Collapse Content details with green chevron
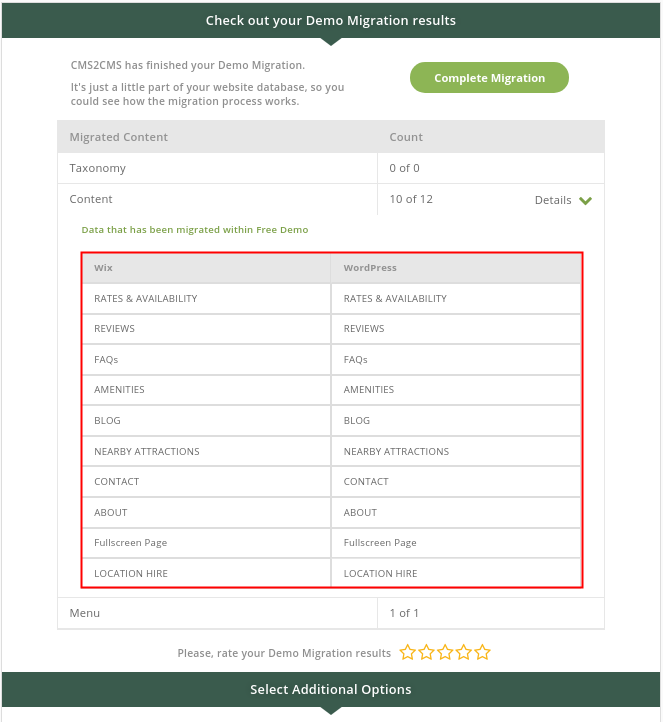The image size is (663, 722). (x=585, y=200)
